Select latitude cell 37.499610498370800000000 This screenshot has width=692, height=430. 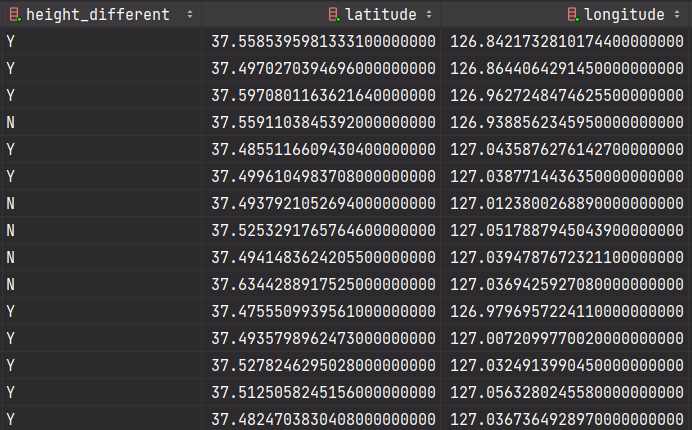point(321,177)
